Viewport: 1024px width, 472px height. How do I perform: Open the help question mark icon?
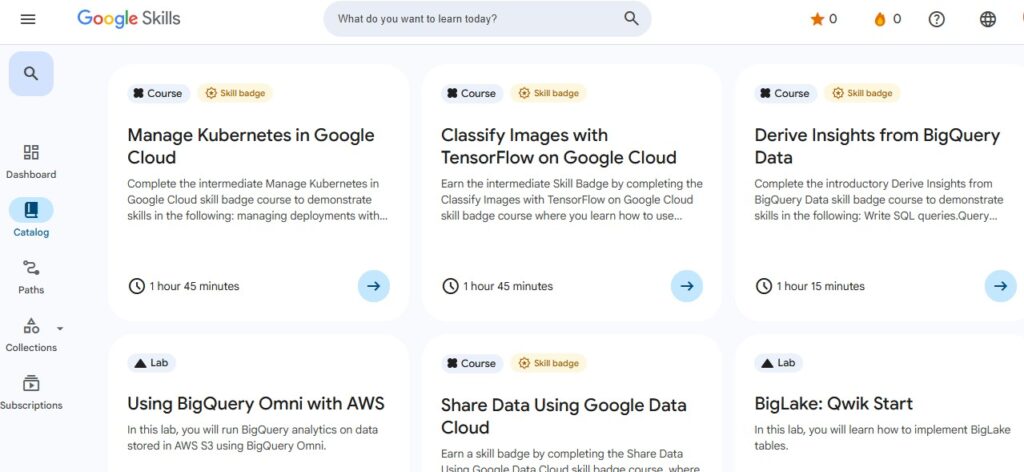pyautogui.click(x=936, y=19)
